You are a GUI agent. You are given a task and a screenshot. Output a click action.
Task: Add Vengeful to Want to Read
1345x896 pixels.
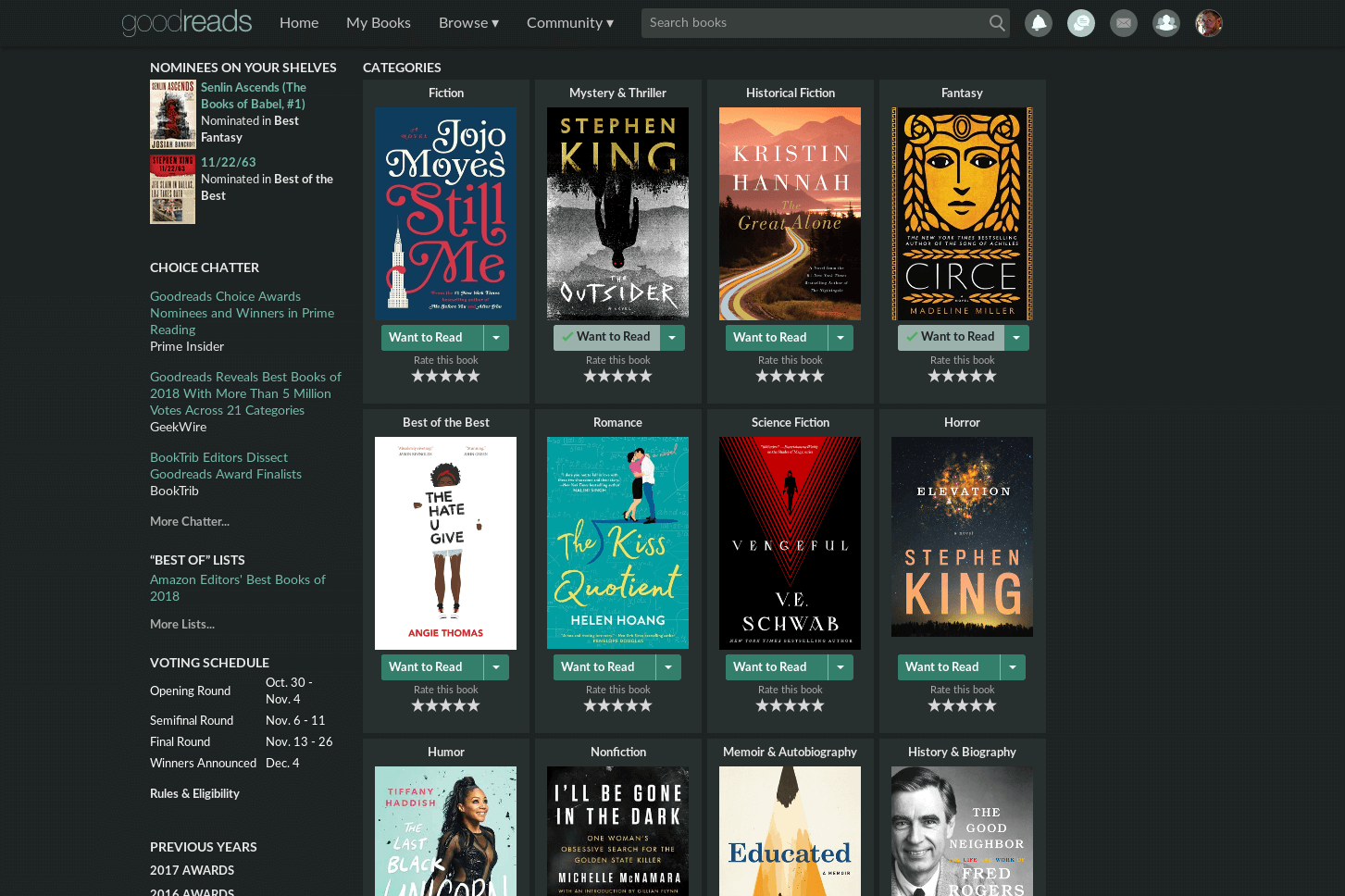click(776, 667)
